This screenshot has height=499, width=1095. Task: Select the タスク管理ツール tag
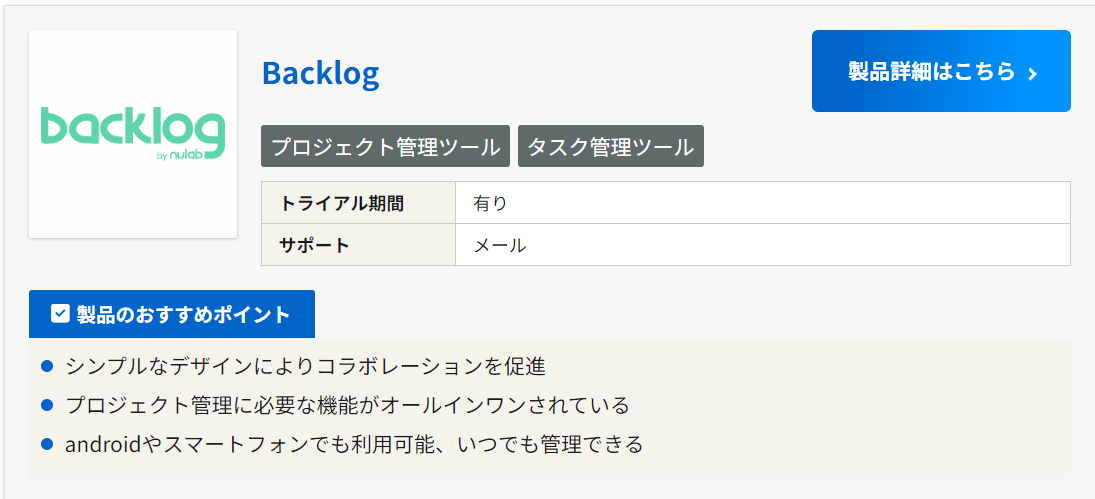coord(611,147)
